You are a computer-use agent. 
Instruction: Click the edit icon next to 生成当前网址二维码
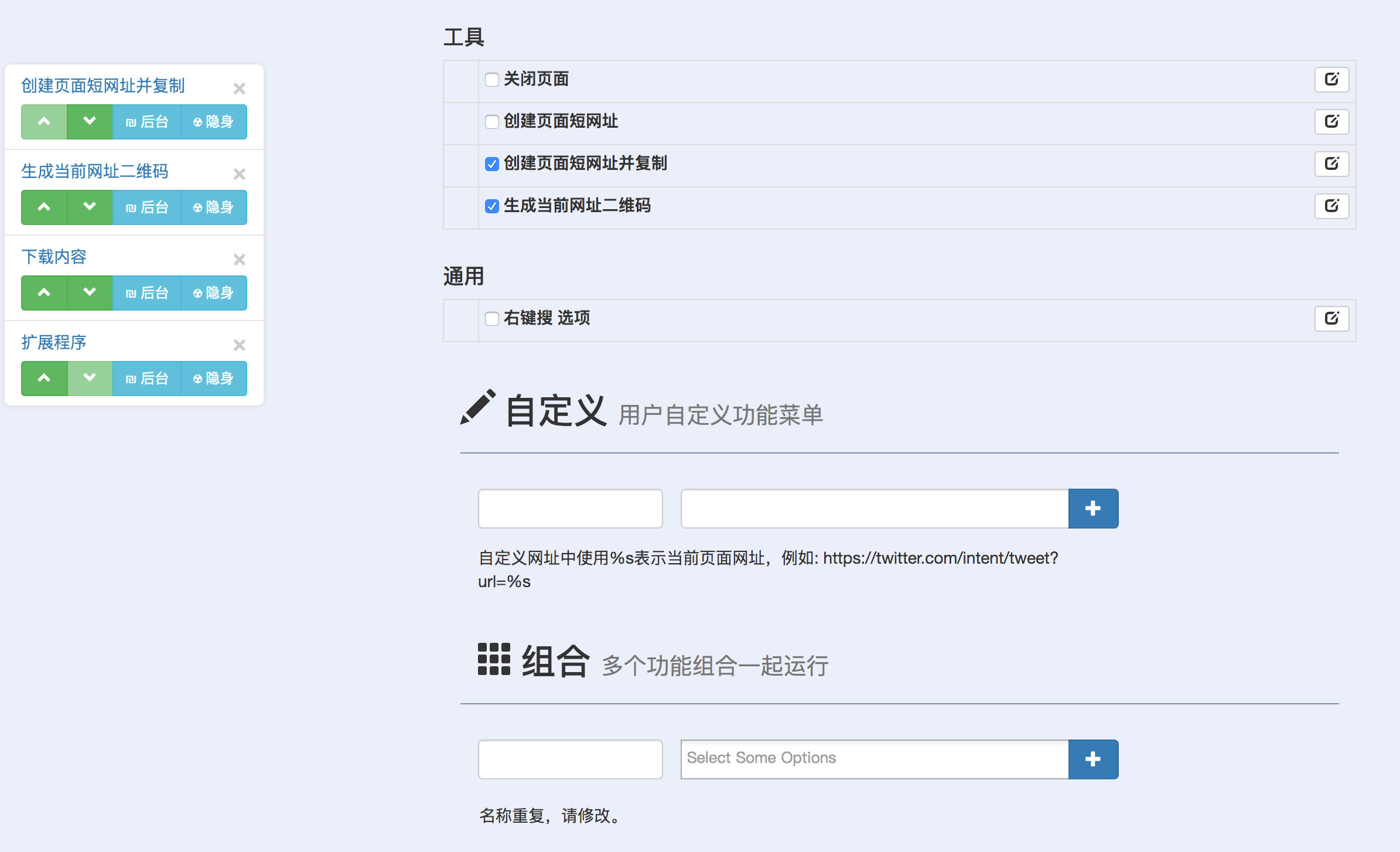(1331, 206)
